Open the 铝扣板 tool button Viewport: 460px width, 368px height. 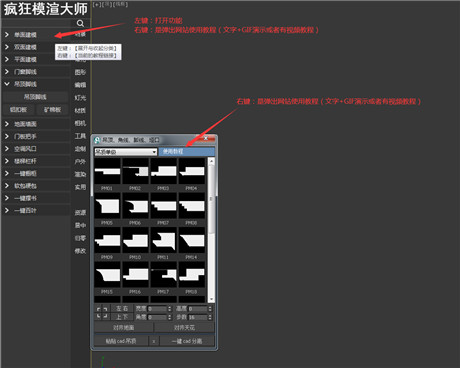pyautogui.click(x=18, y=110)
